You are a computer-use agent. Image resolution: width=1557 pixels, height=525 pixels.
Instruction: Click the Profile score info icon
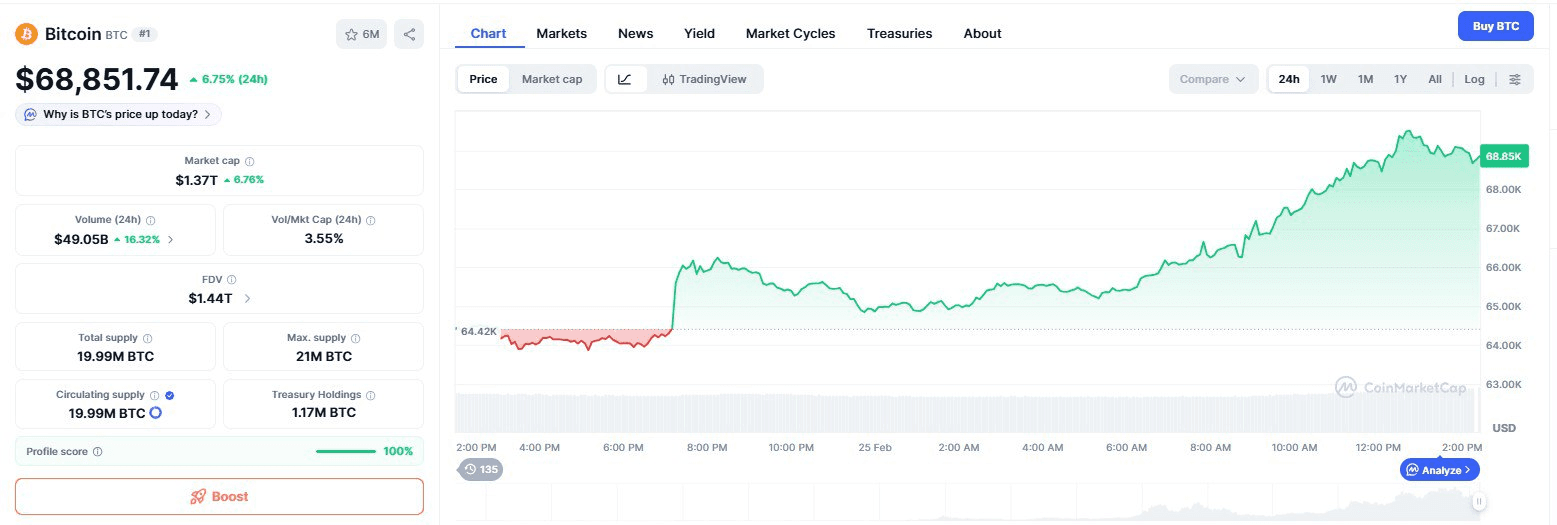click(x=97, y=452)
